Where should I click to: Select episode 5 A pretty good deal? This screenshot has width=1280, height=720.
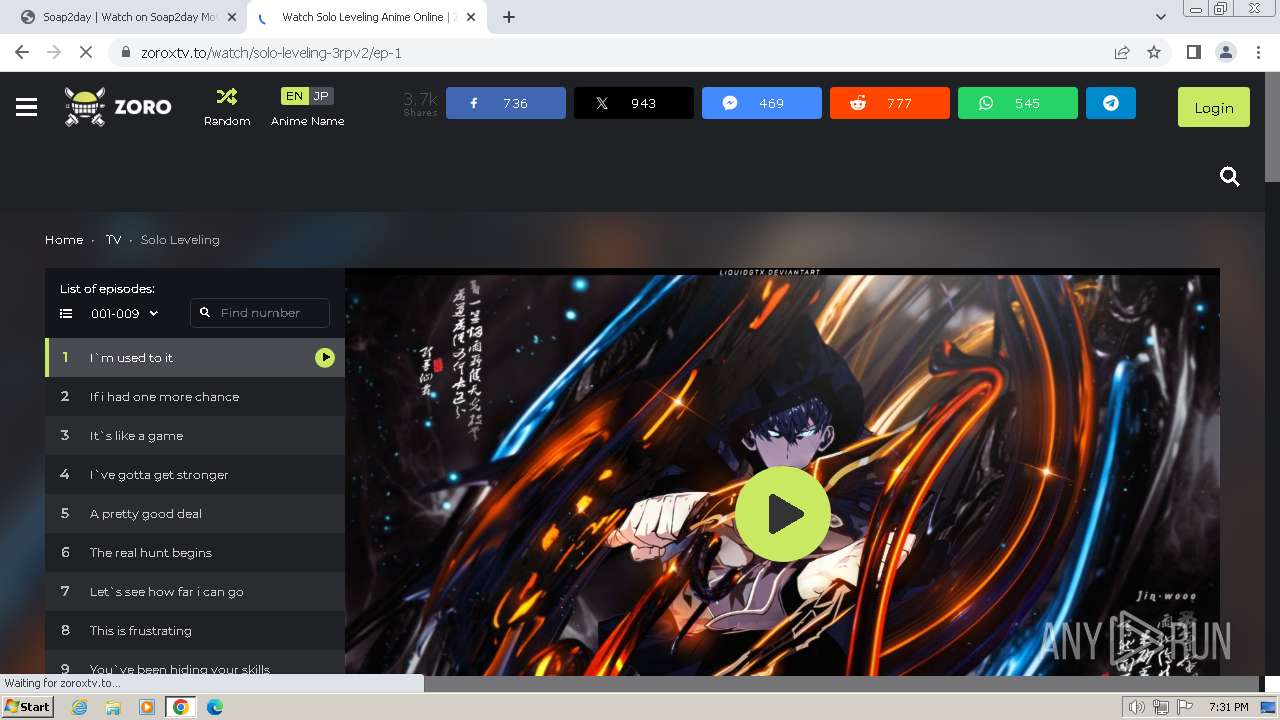pos(195,514)
